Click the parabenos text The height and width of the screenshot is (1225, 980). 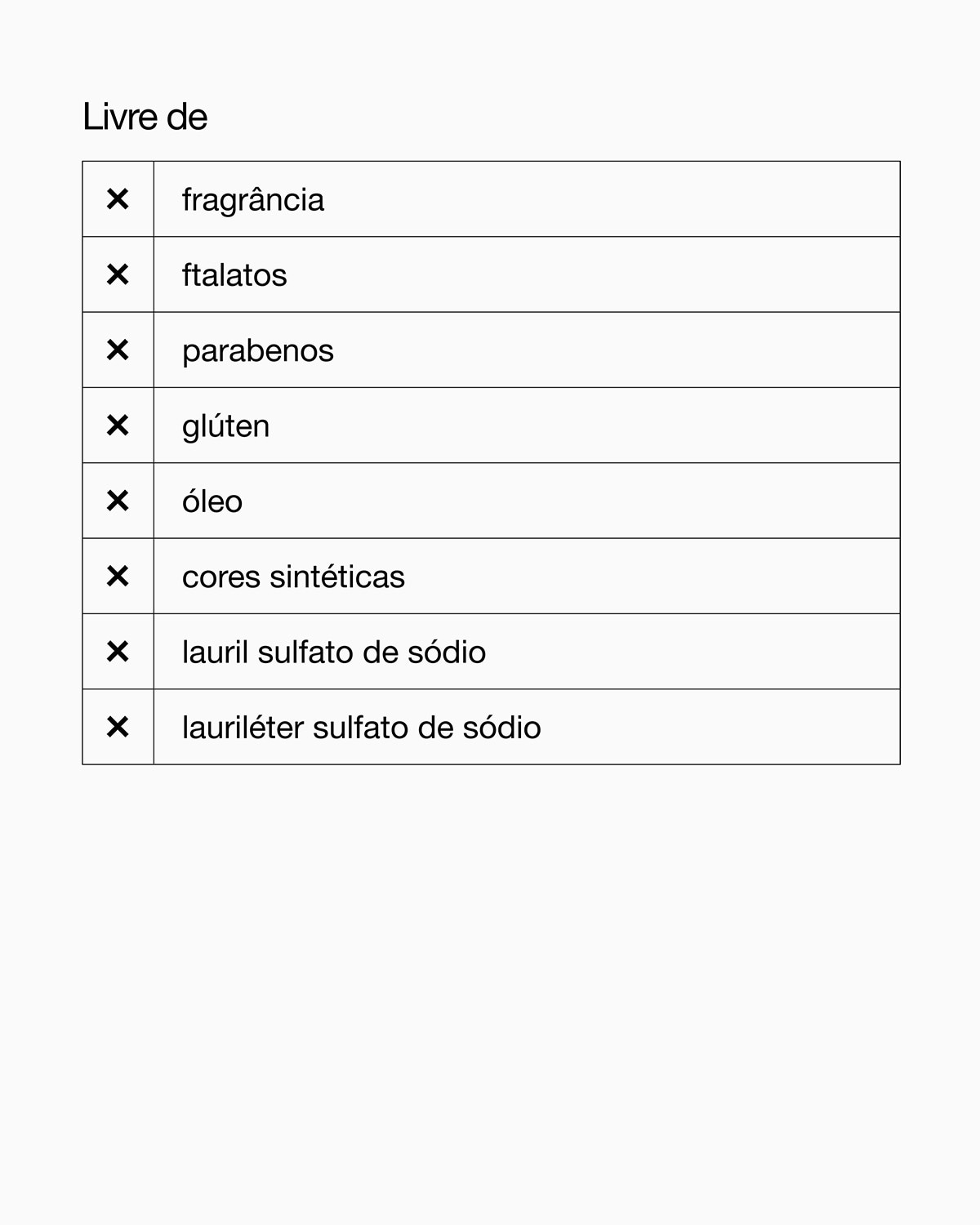258,351
